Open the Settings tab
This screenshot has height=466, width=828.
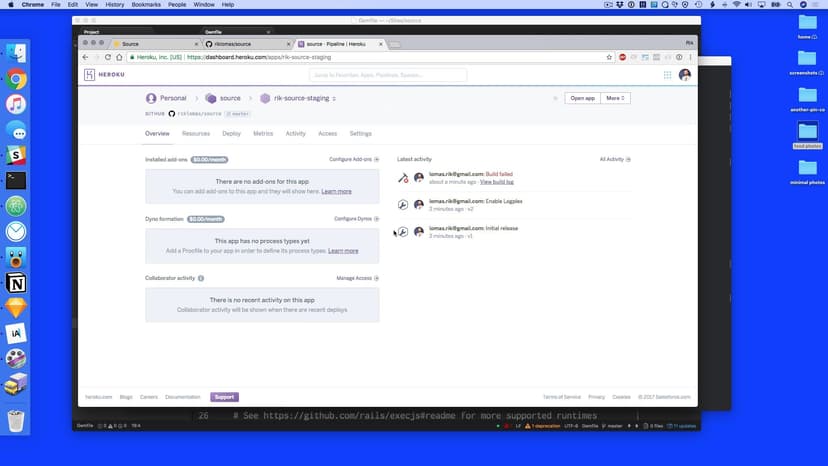pos(360,133)
